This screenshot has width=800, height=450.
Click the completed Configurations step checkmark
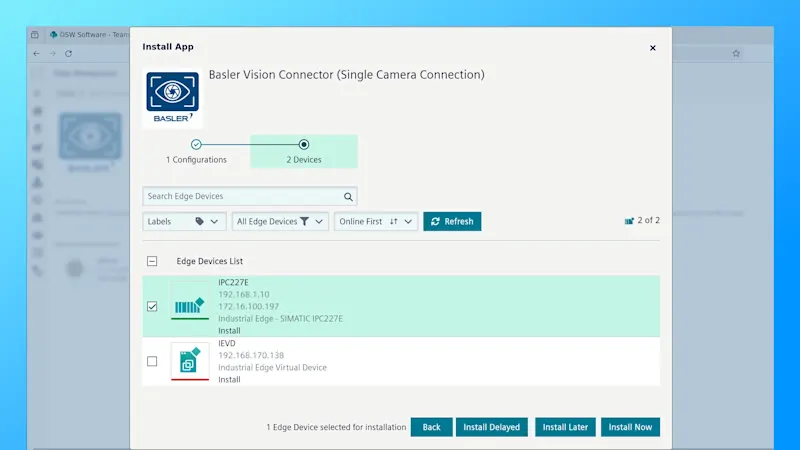click(196, 144)
